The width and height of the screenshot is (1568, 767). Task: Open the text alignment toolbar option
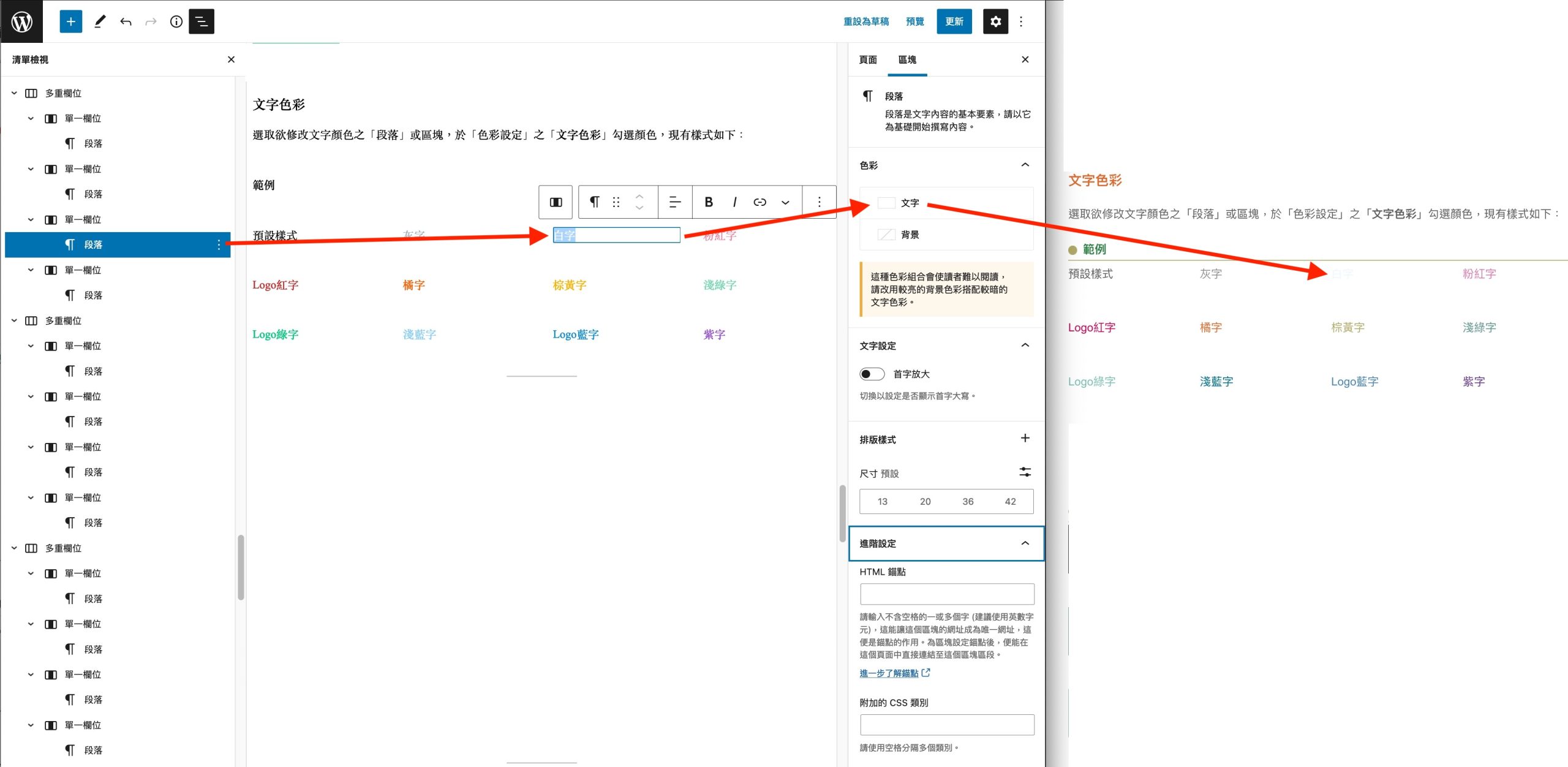pos(675,202)
